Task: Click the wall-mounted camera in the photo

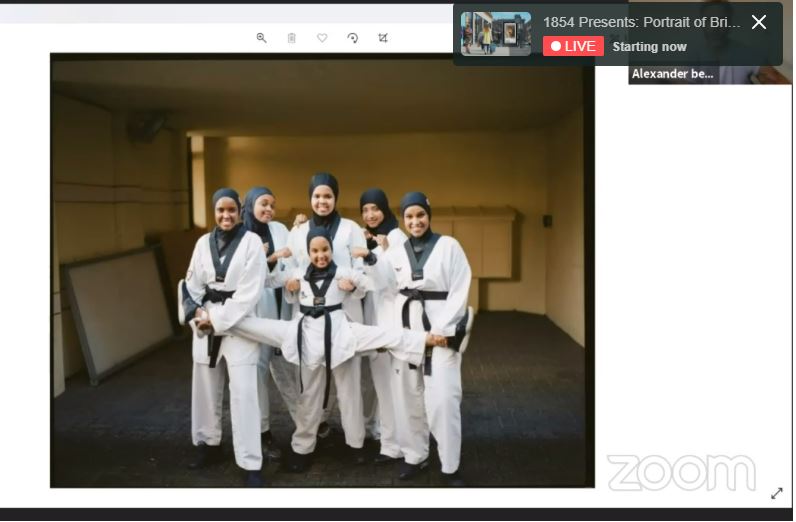Action: click(145, 125)
